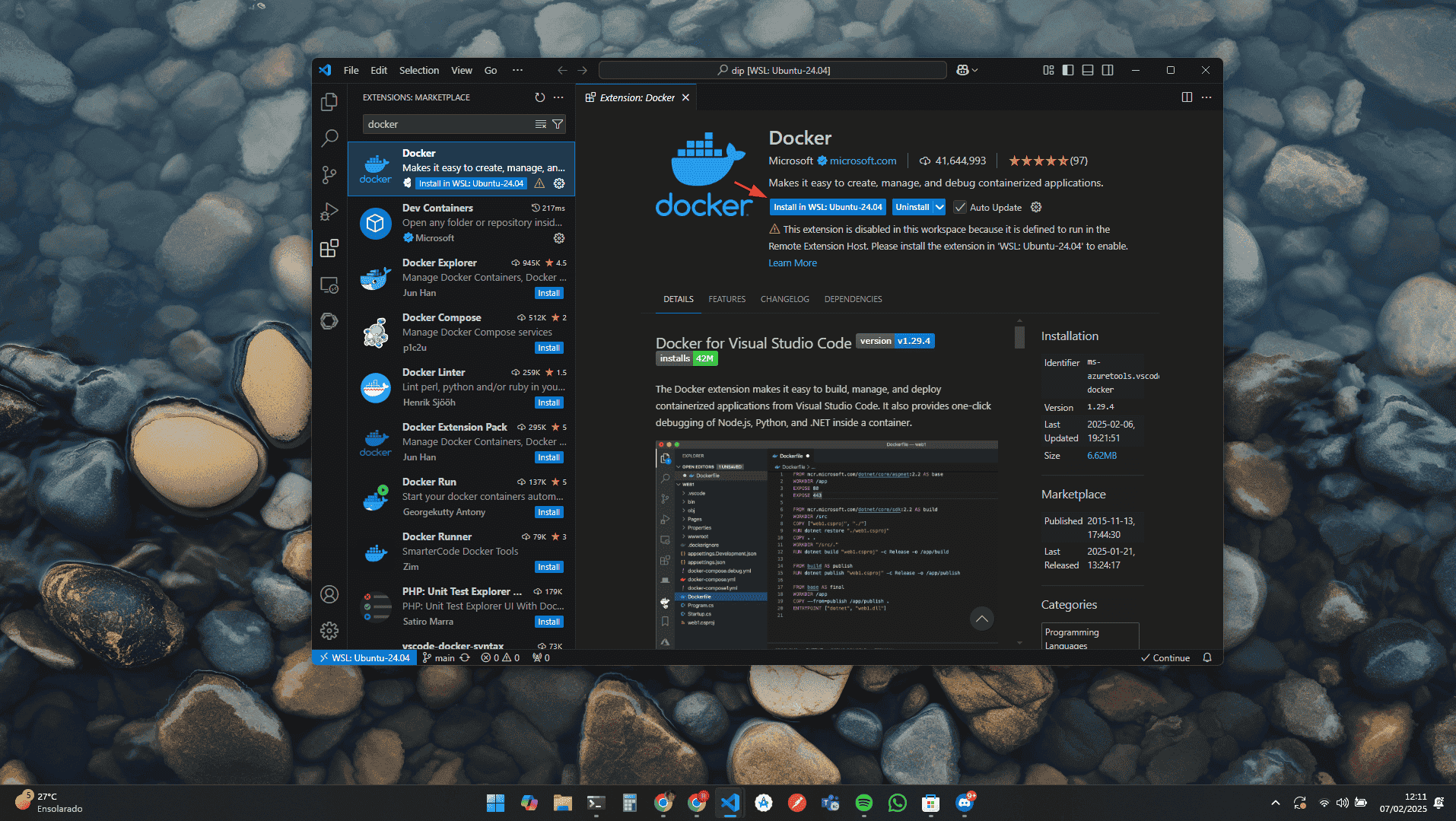Open Spotify from the Windows taskbar
The width and height of the screenshot is (1456, 821).
point(863,803)
